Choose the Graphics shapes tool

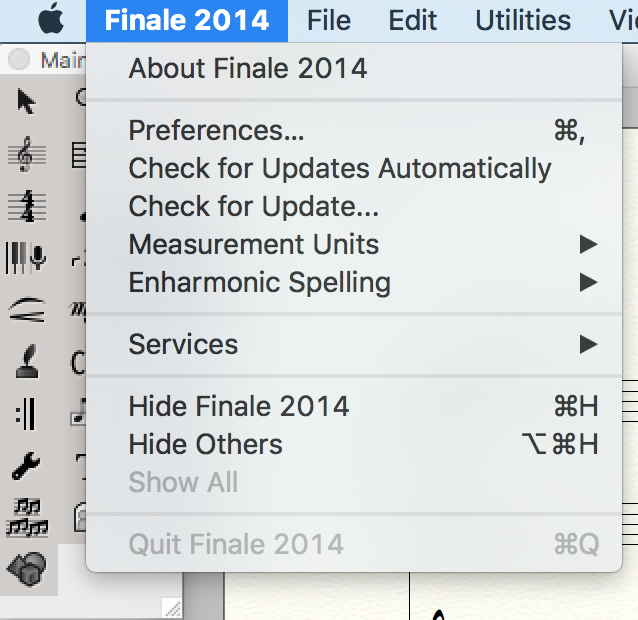pos(26,567)
